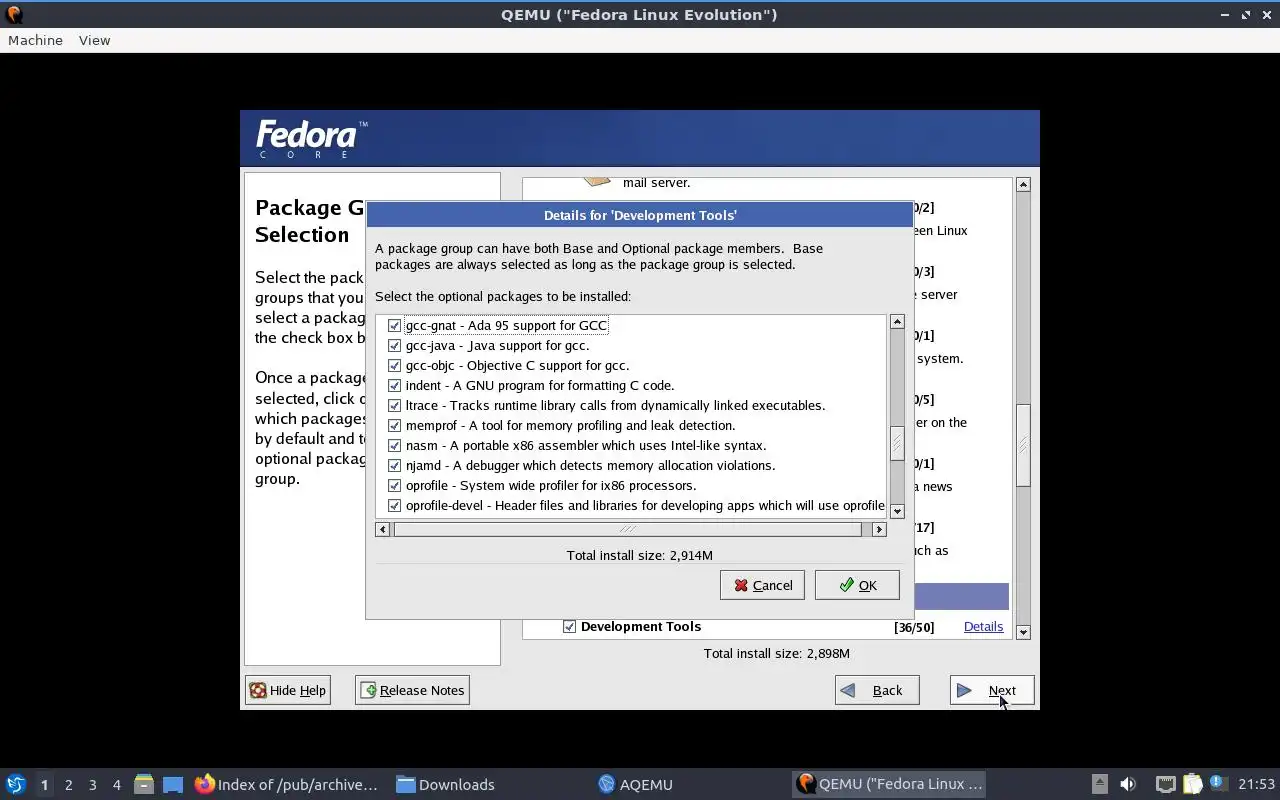Click the package list horizontal scrollbar thumb
This screenshot has height=800, width=1280.
click(627, 529)
